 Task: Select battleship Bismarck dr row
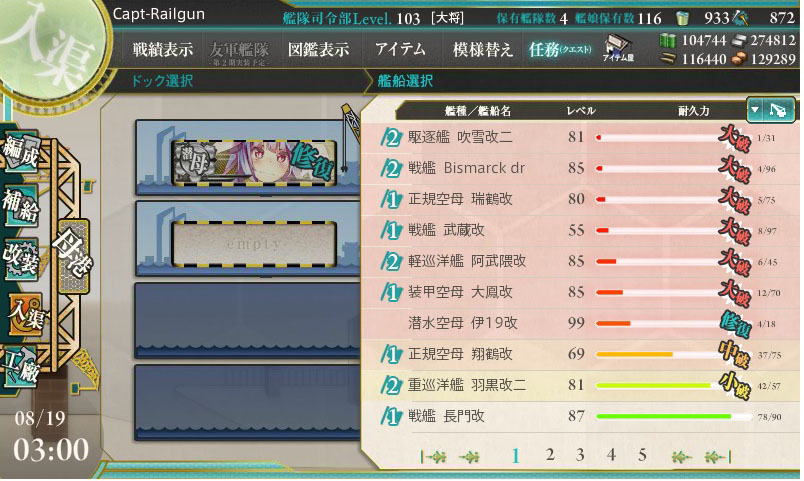tap(579, 168)
